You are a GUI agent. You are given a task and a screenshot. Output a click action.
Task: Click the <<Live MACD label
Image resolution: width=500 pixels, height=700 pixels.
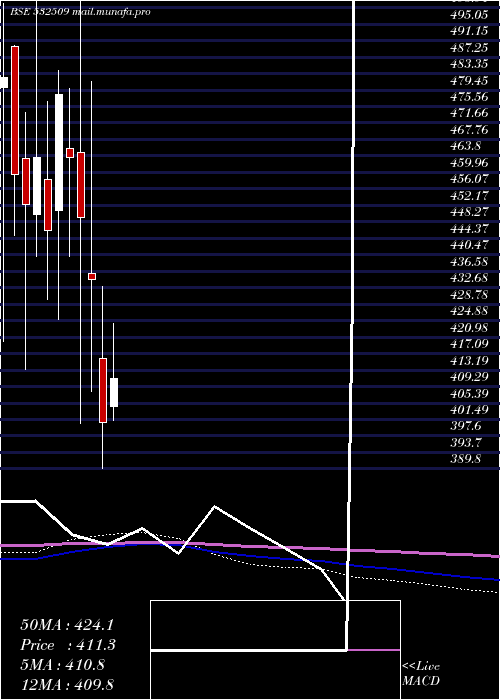point(421,674)
